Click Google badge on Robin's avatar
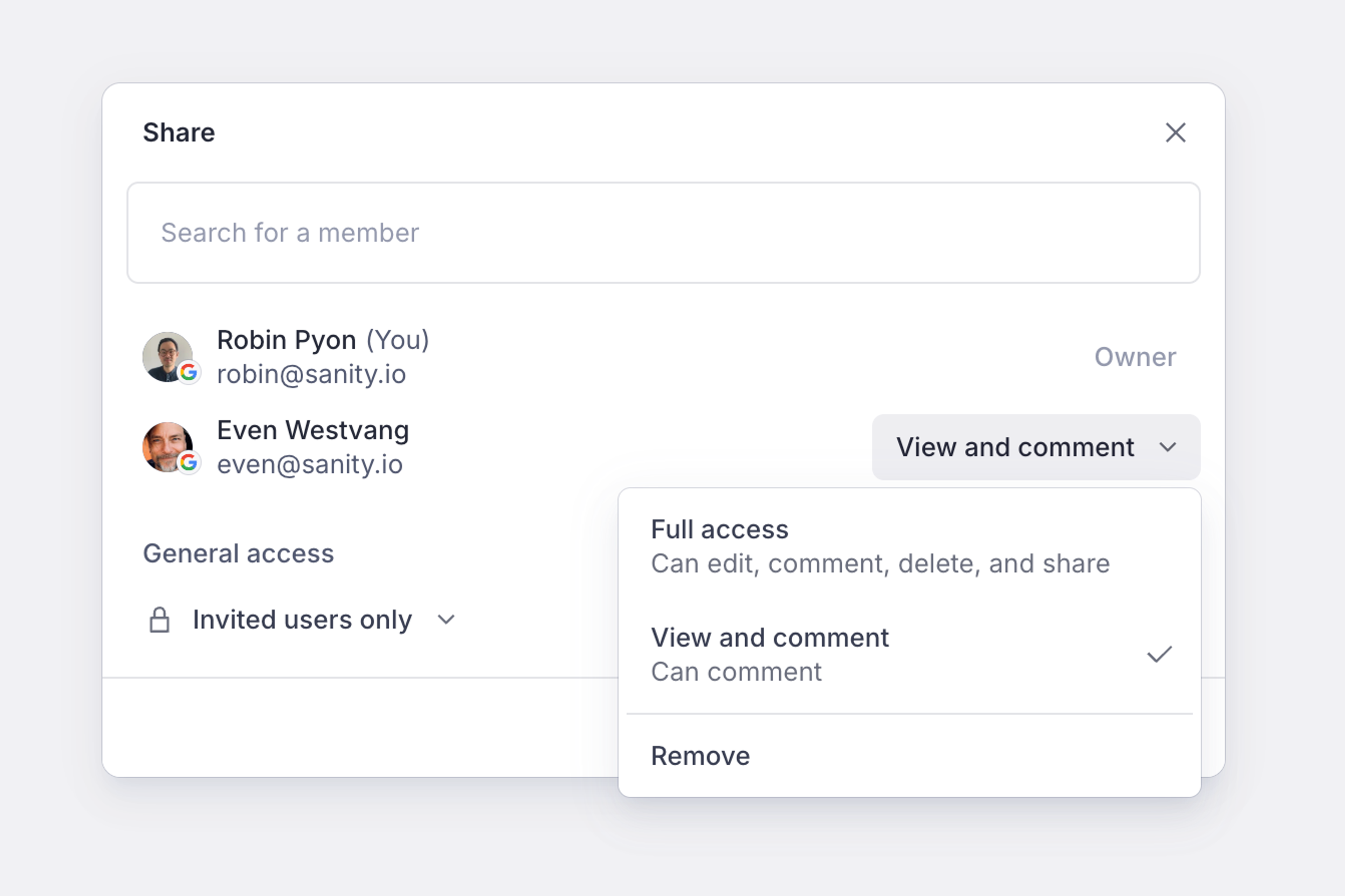Screen dimensions: 1345x896 click(188, 373)
